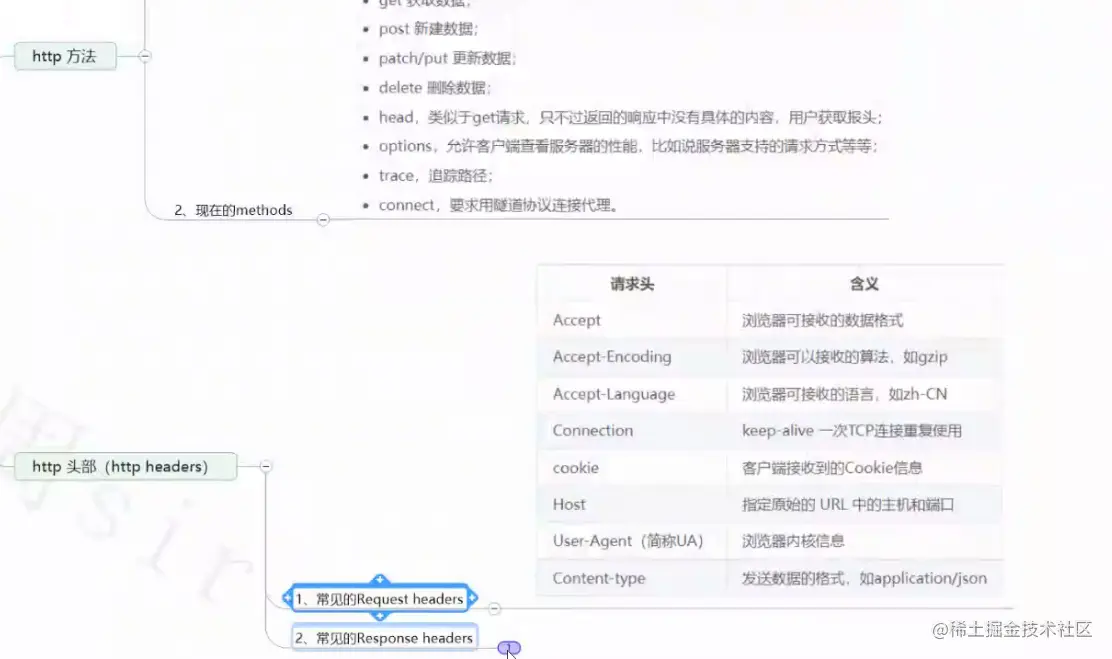The height and width of the screenshot is (659, 1112).
Task: Click the top handle of Request headers node
Action: (379, 580)
